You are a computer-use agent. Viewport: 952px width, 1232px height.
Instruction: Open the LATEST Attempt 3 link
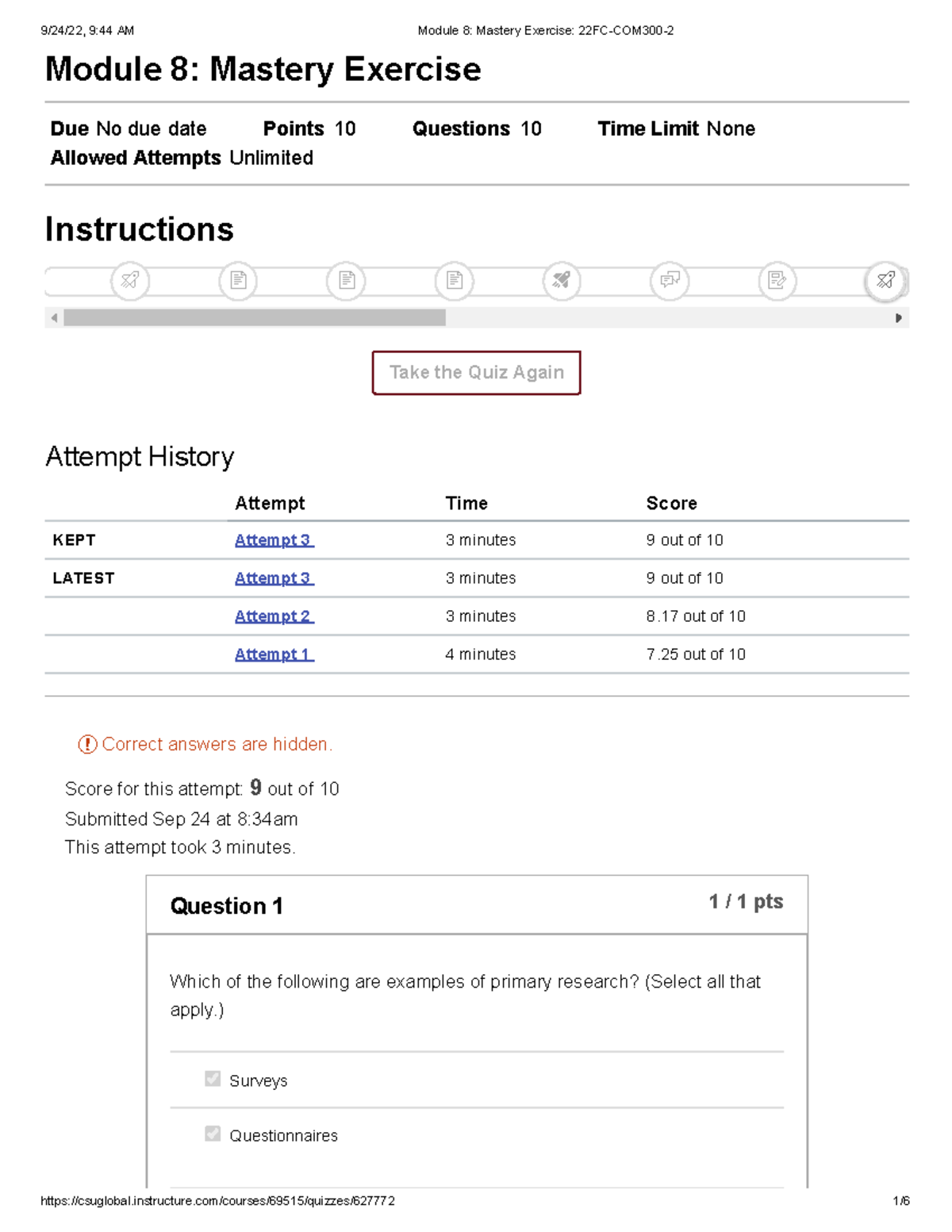click(x=273, y=578)
